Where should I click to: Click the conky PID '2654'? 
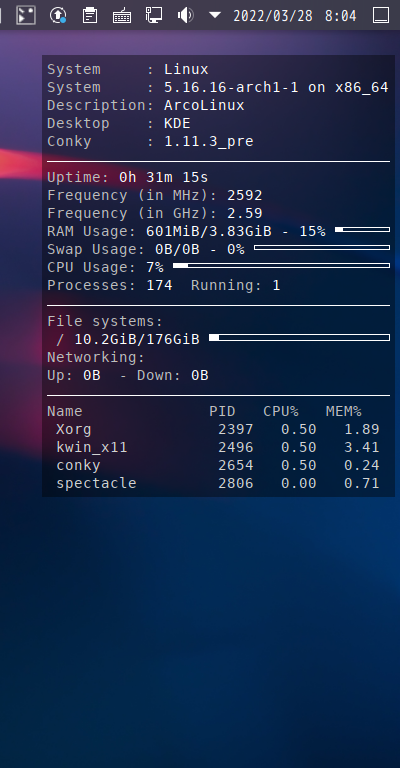pyautogui.click(x=236, y=466)
